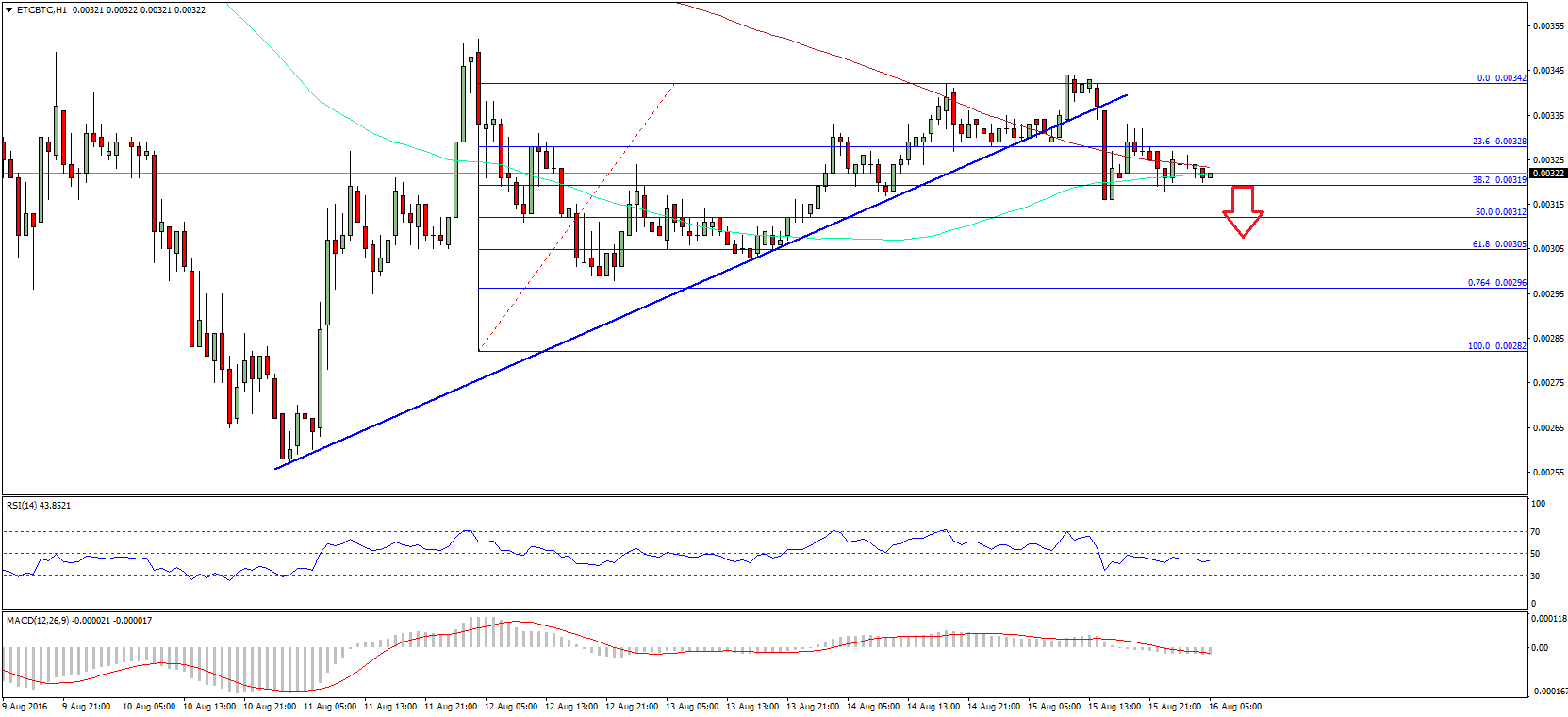Viewport: 1568px width, 717px height.
Task: Click time axis label 11 Aug 13:00
Action: pos(390,707)
